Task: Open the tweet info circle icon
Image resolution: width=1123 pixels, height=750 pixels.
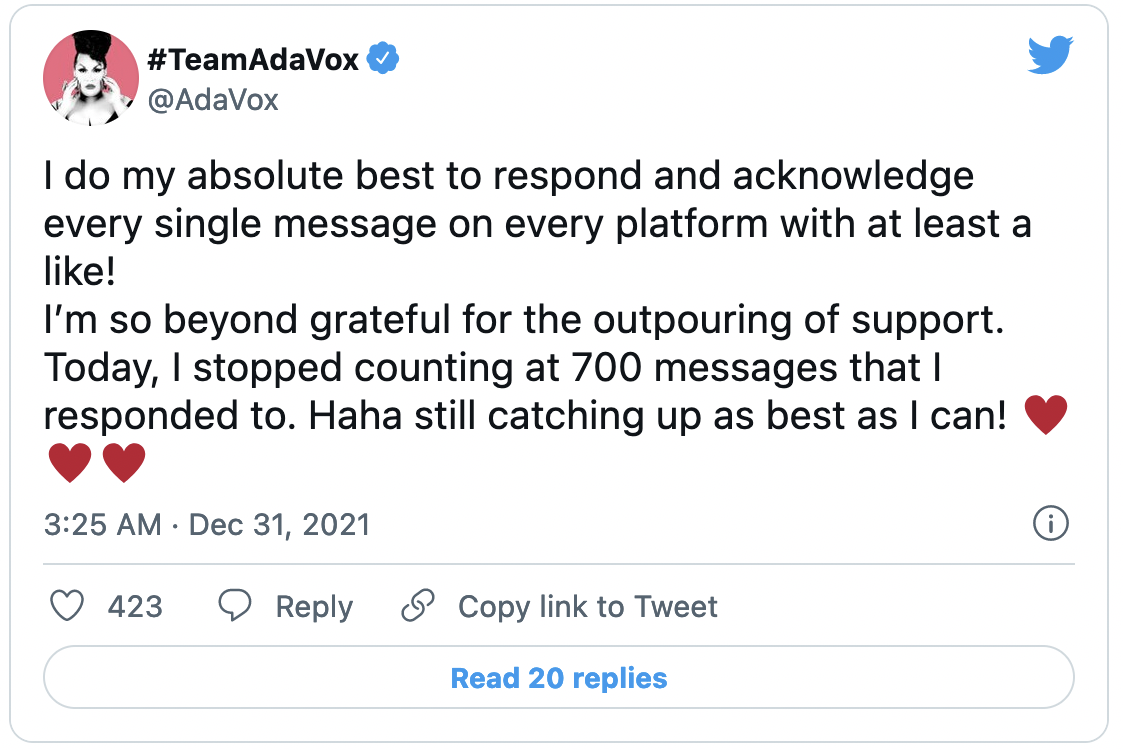Action: point(1051,524)
